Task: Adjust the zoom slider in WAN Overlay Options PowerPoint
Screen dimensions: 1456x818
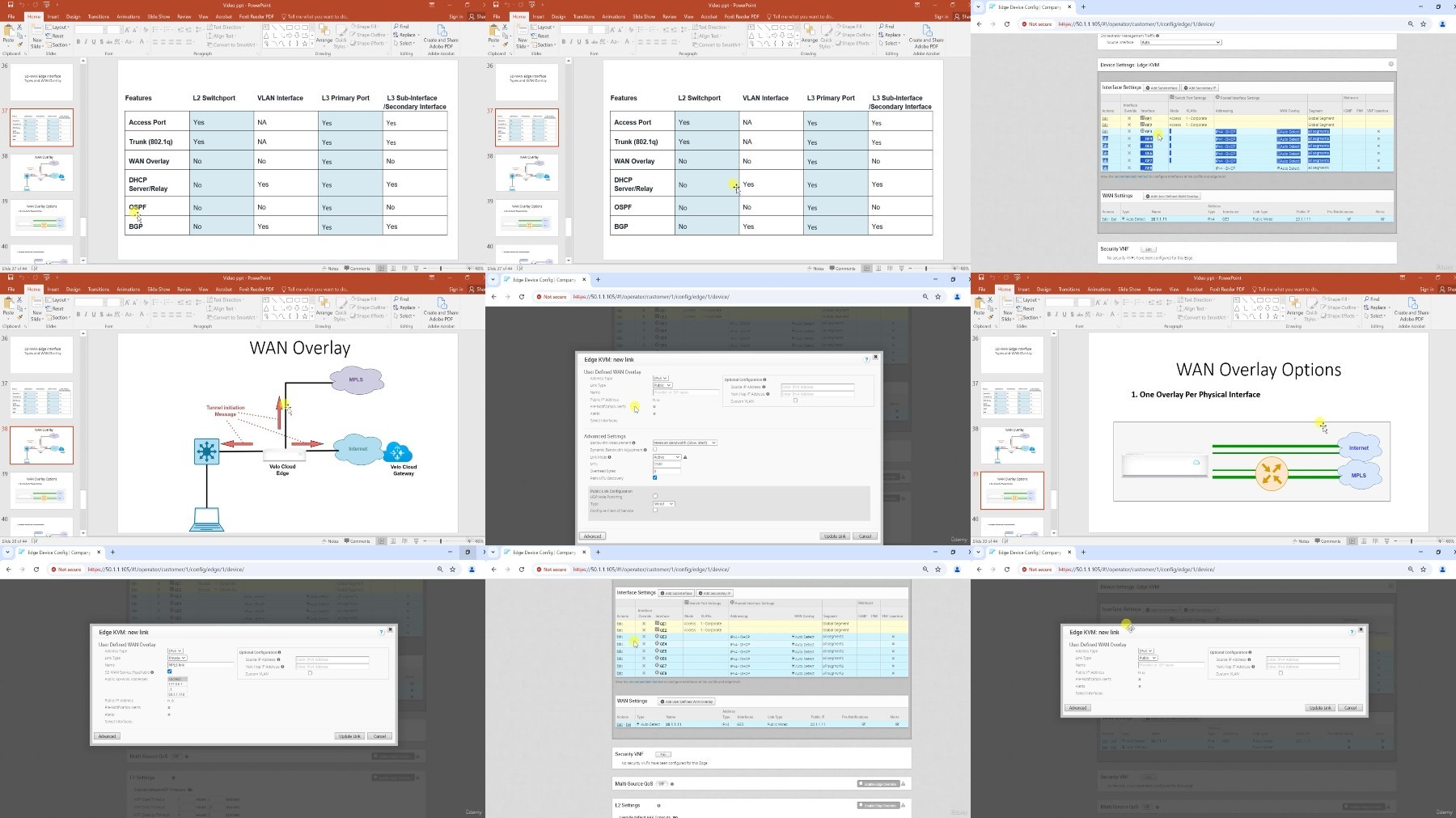Action: pos(1412,540)
